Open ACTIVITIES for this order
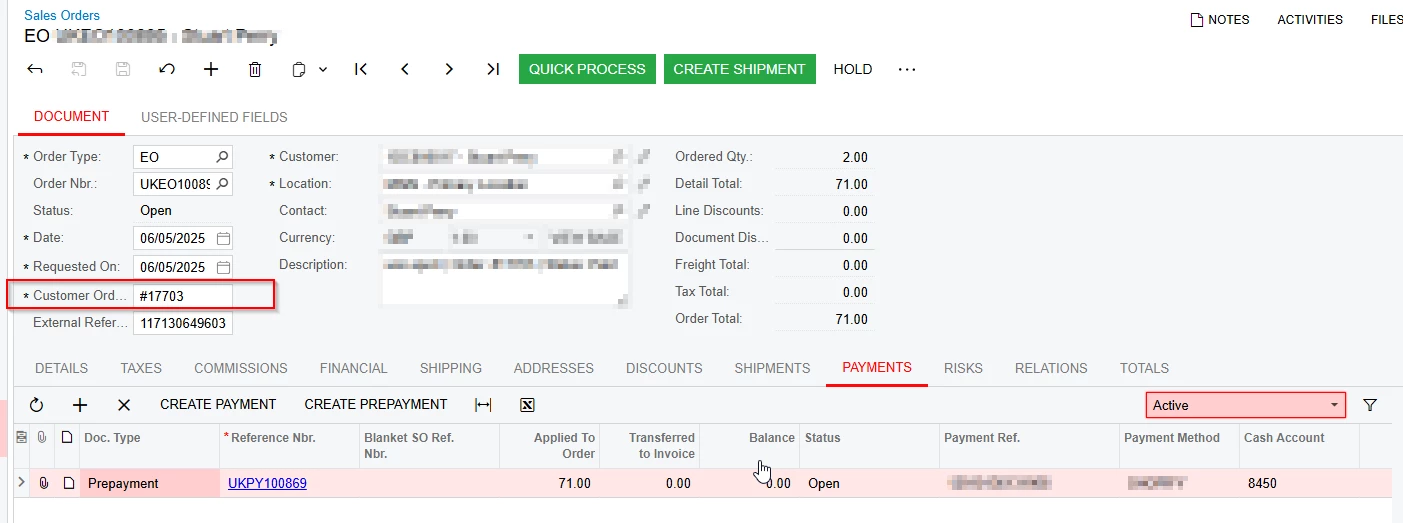This screenshot has width=1403, height=523. click(x=1310, y=19)
